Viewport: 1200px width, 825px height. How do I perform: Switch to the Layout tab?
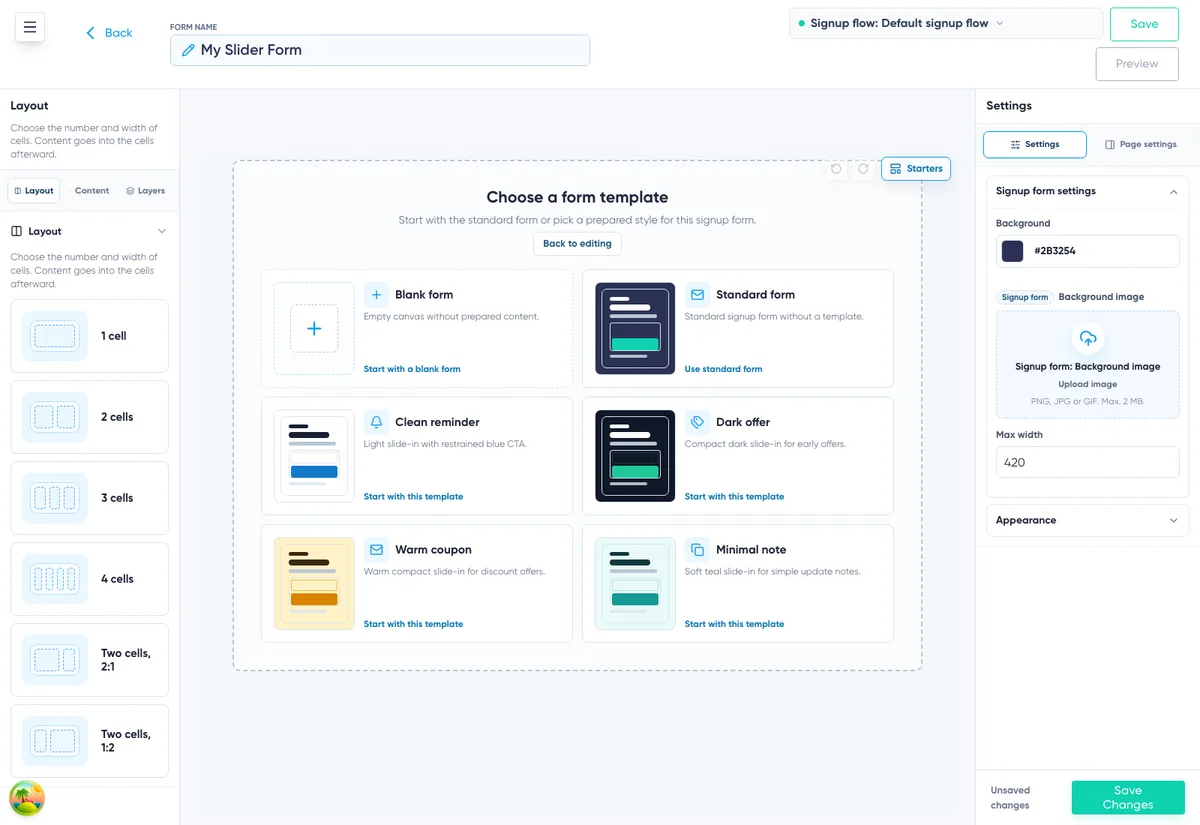coord(34,190)
